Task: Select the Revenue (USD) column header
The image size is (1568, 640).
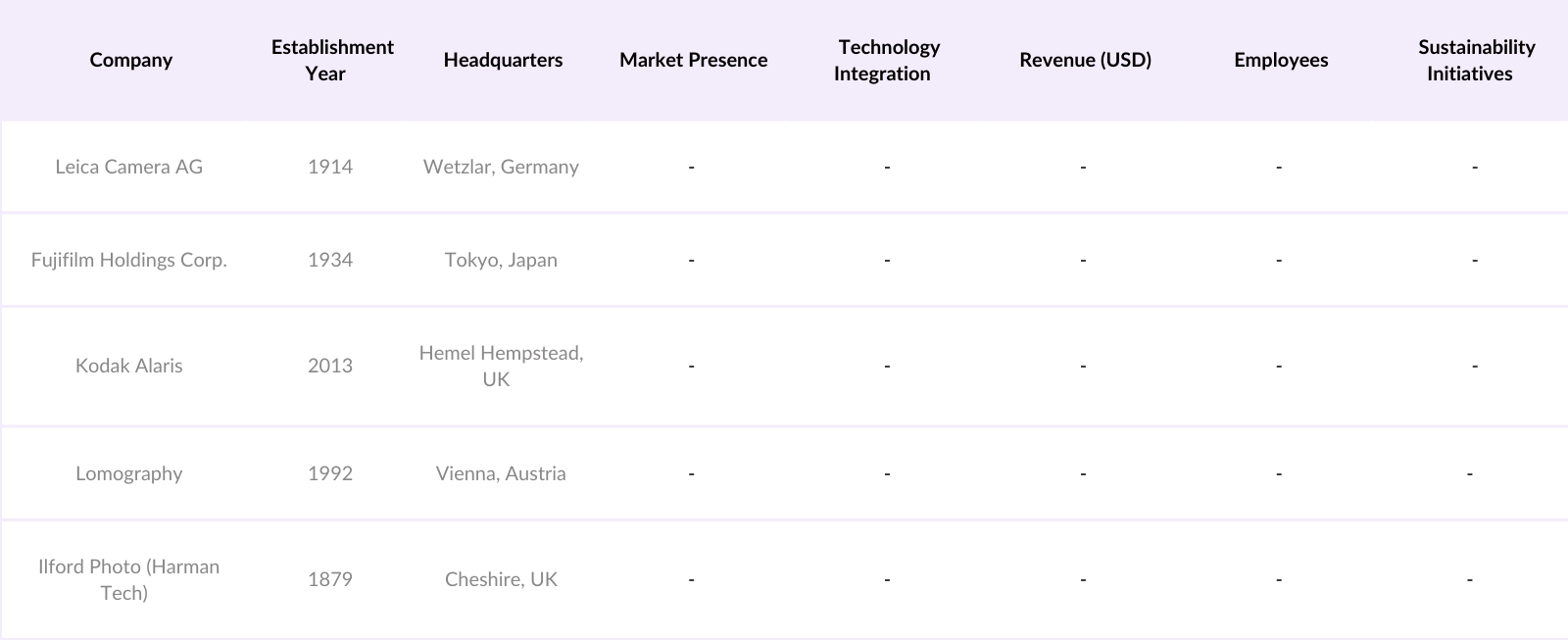Action: 1085,60
